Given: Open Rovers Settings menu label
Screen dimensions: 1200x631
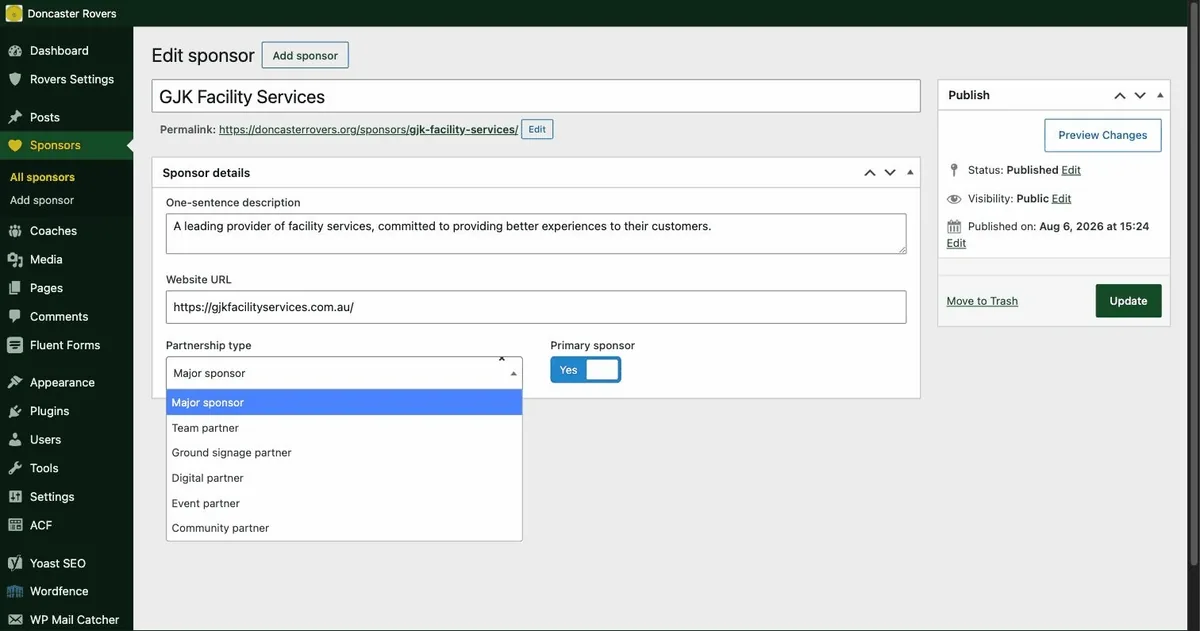Looking at the screenshot, I should pyautogui.click(x=72, y=79).
